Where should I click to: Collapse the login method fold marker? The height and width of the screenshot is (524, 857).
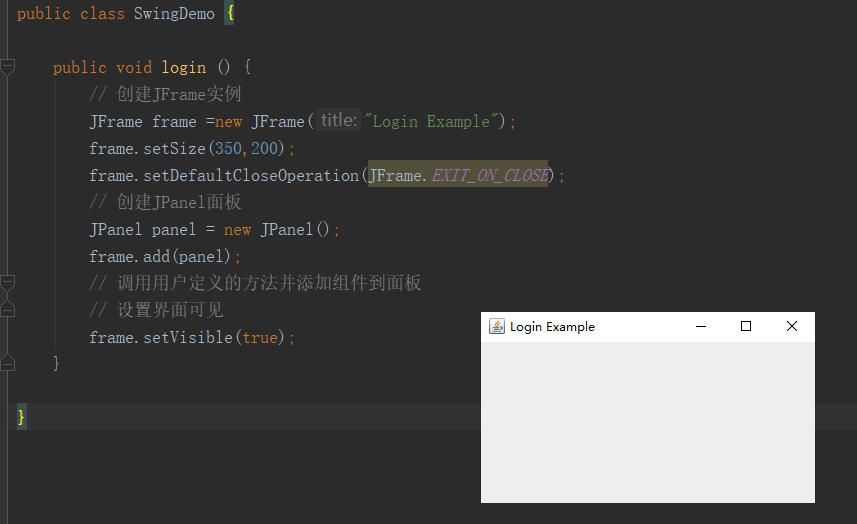[7, 67]
